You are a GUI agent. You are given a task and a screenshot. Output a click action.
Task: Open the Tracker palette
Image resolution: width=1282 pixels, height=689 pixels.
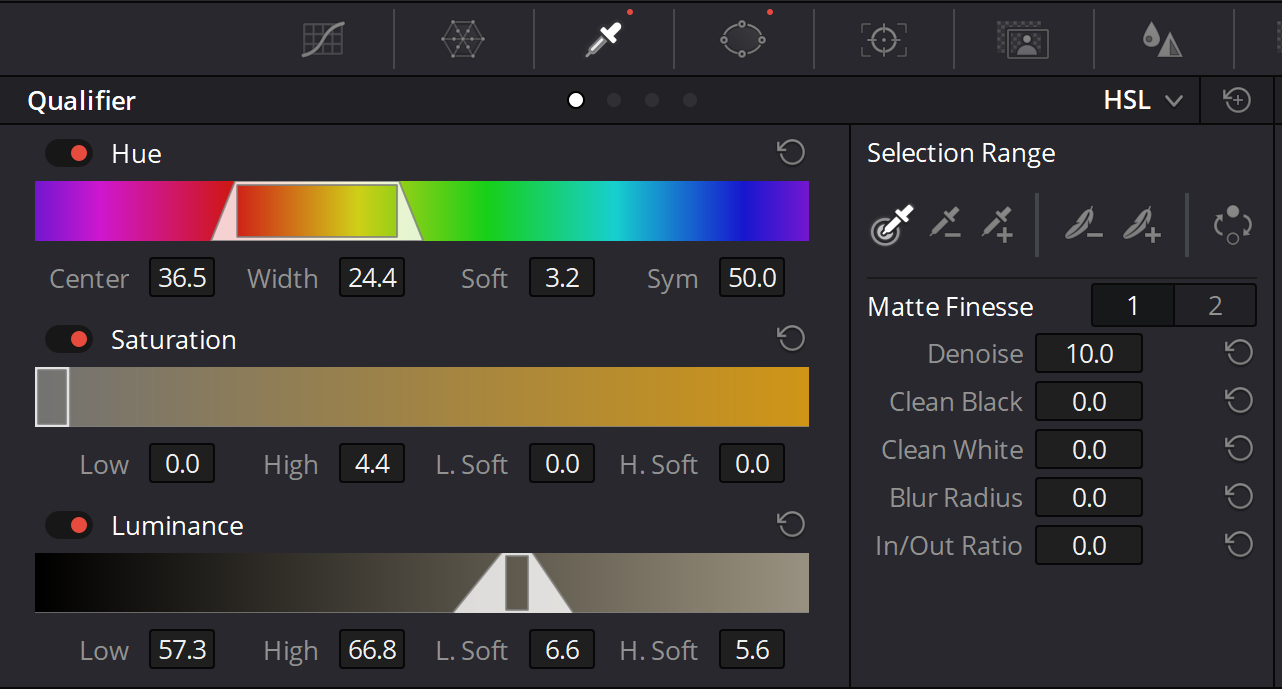pos(883,39)
